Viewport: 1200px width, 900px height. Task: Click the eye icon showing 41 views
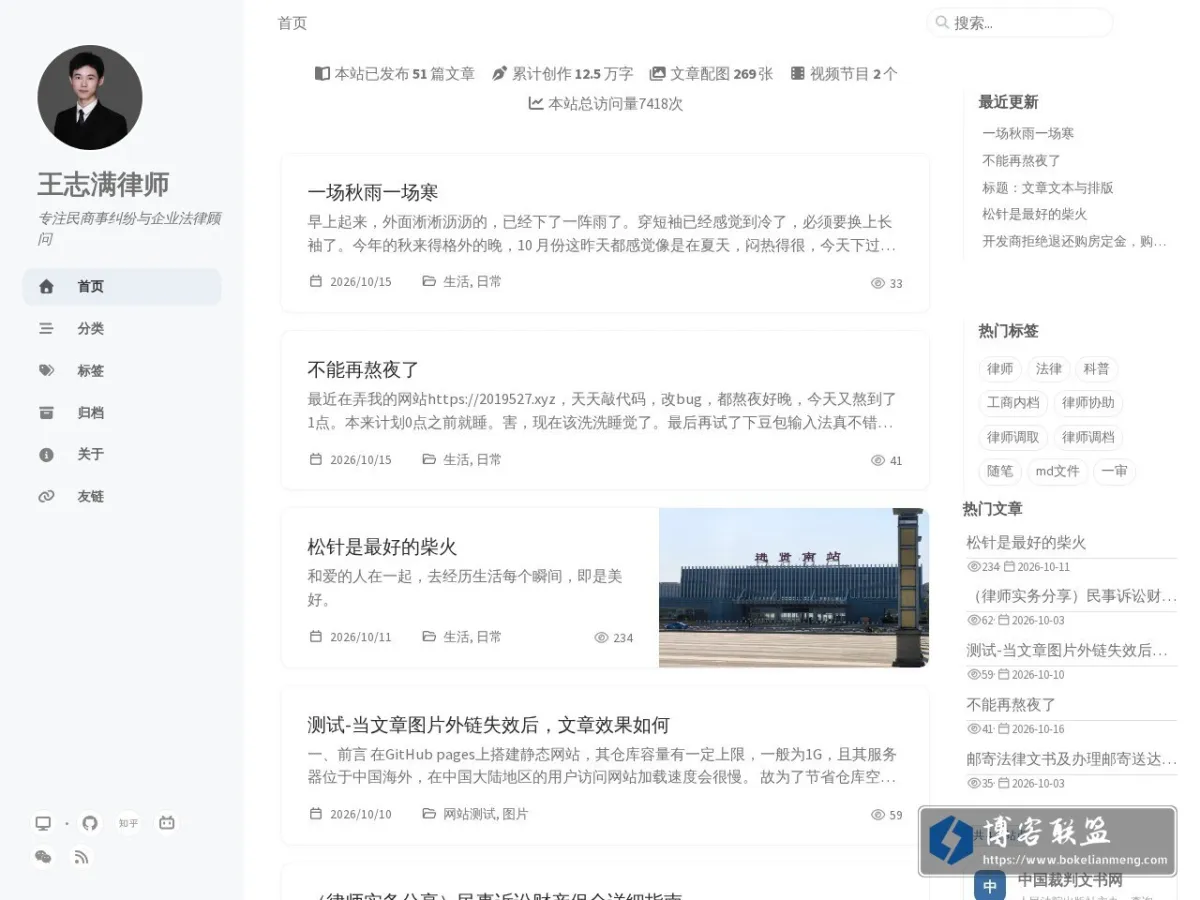click(878, 461)
